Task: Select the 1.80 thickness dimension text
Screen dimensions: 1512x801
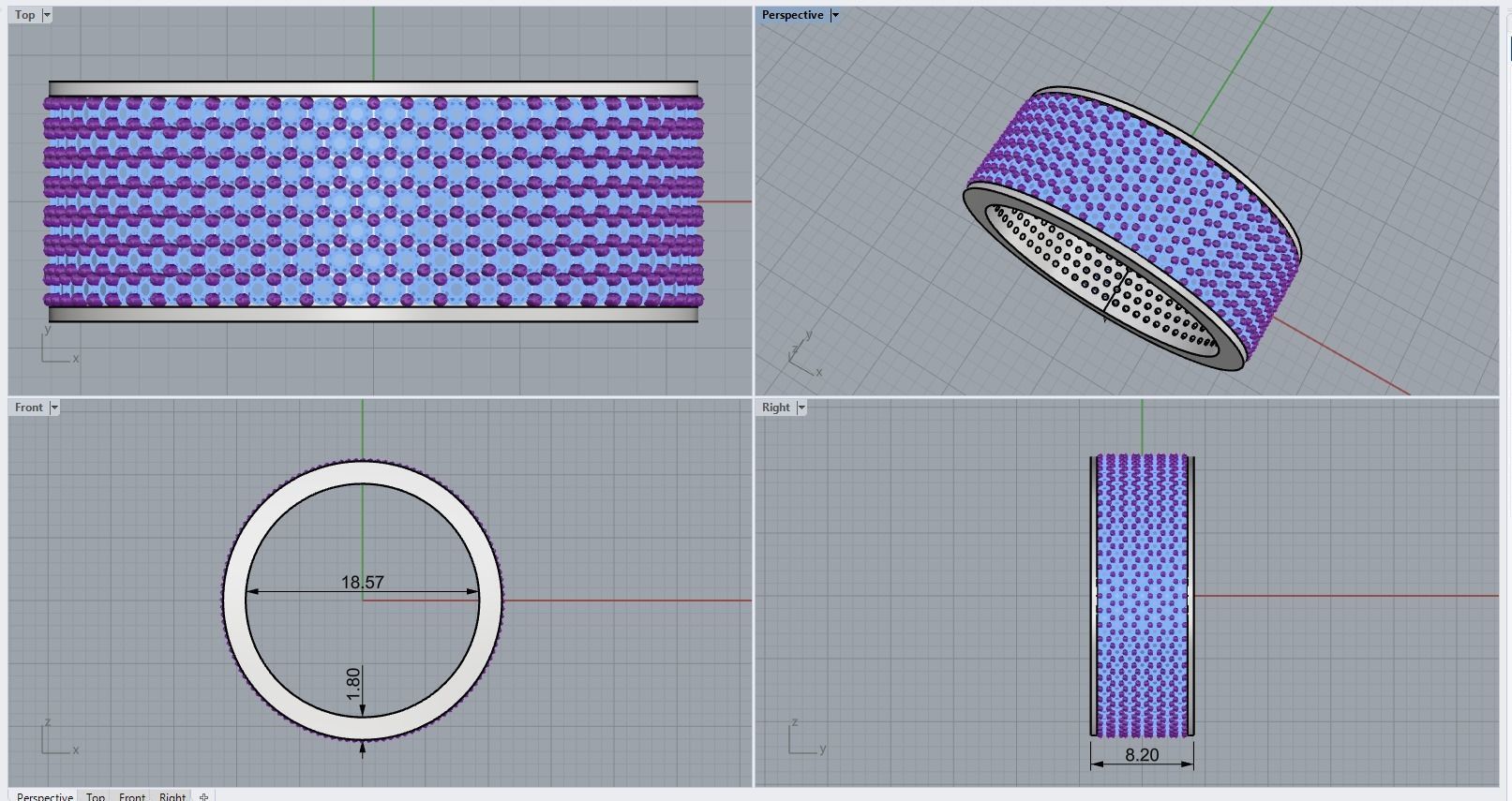Action: click(353, 683)
